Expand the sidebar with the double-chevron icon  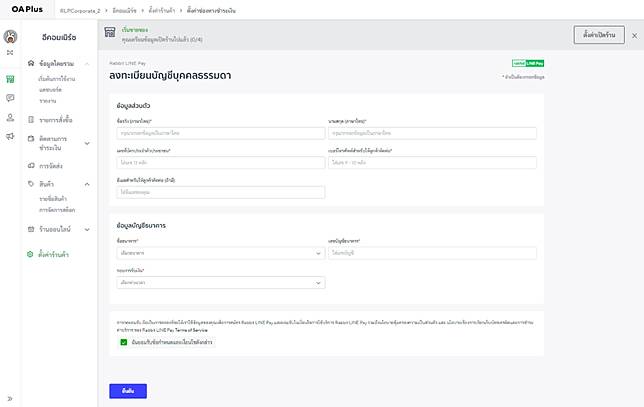pyautogui.click(x=10, y=397)
